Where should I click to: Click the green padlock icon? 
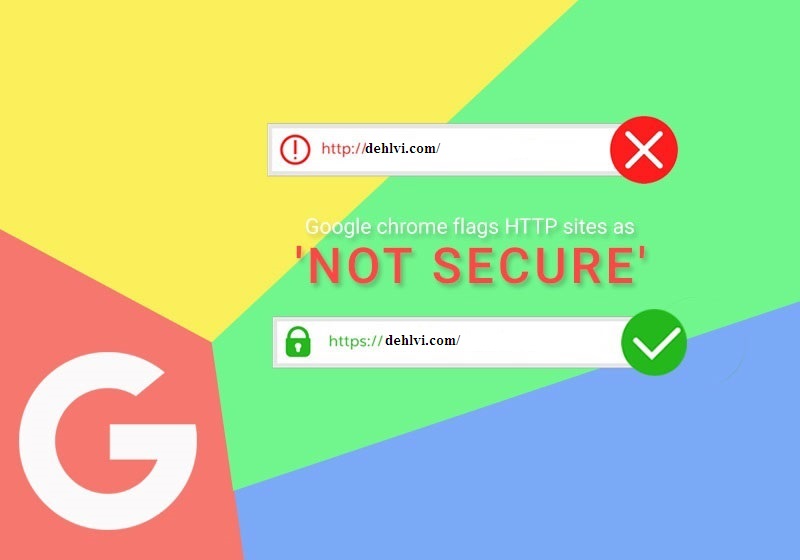tap(298, 341)
